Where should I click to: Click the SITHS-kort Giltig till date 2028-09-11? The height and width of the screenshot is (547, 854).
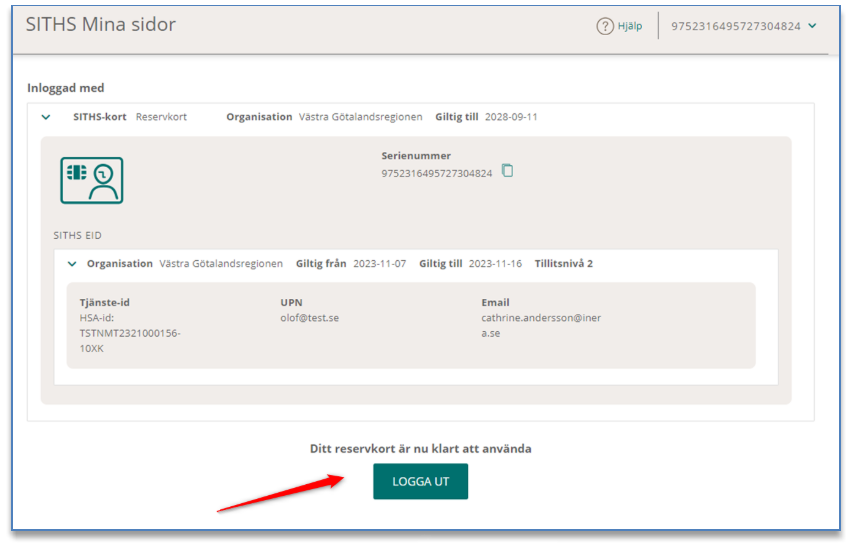511,117
